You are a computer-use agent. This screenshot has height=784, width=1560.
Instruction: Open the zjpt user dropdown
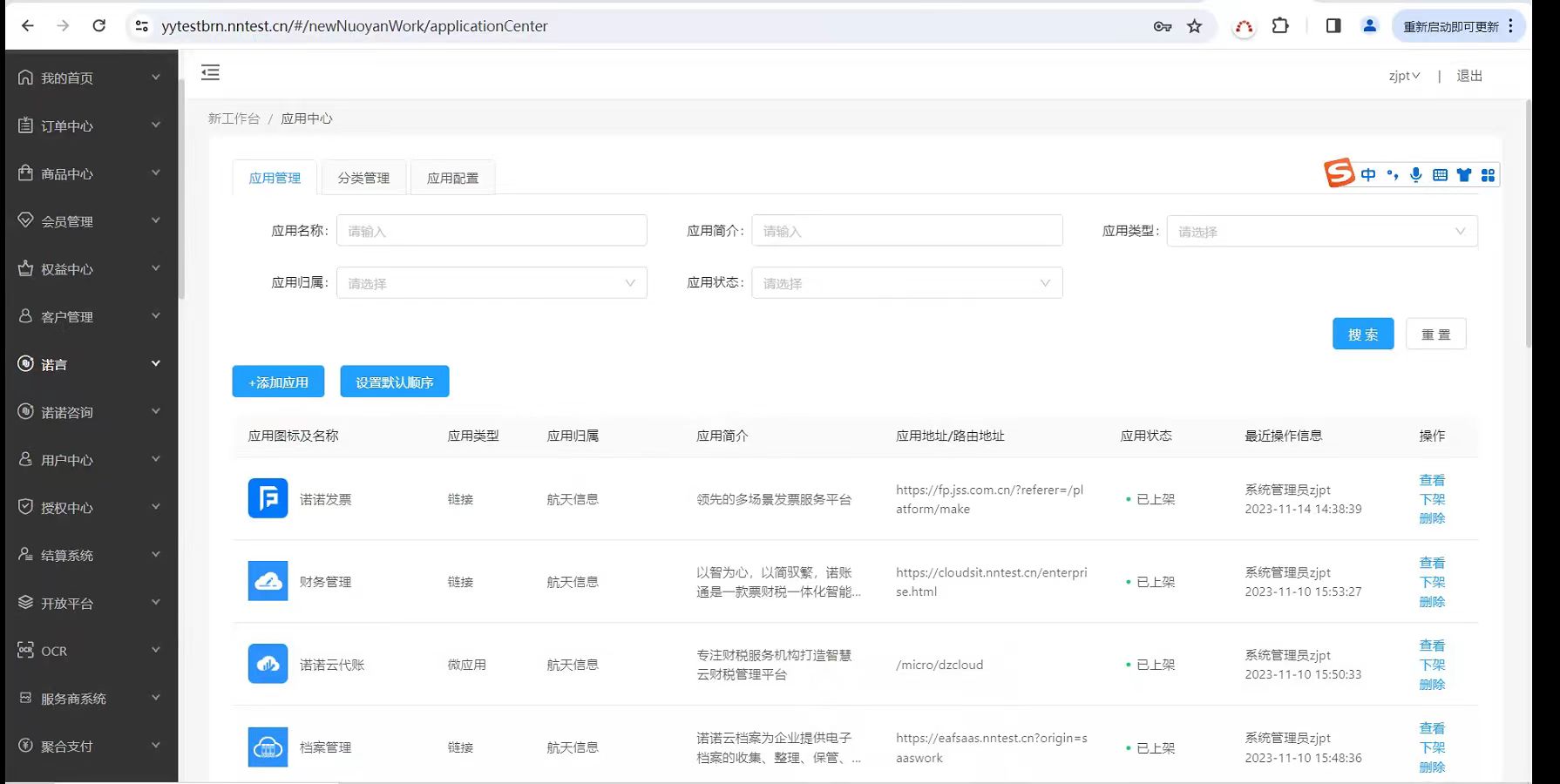[x=1404, y=76]
